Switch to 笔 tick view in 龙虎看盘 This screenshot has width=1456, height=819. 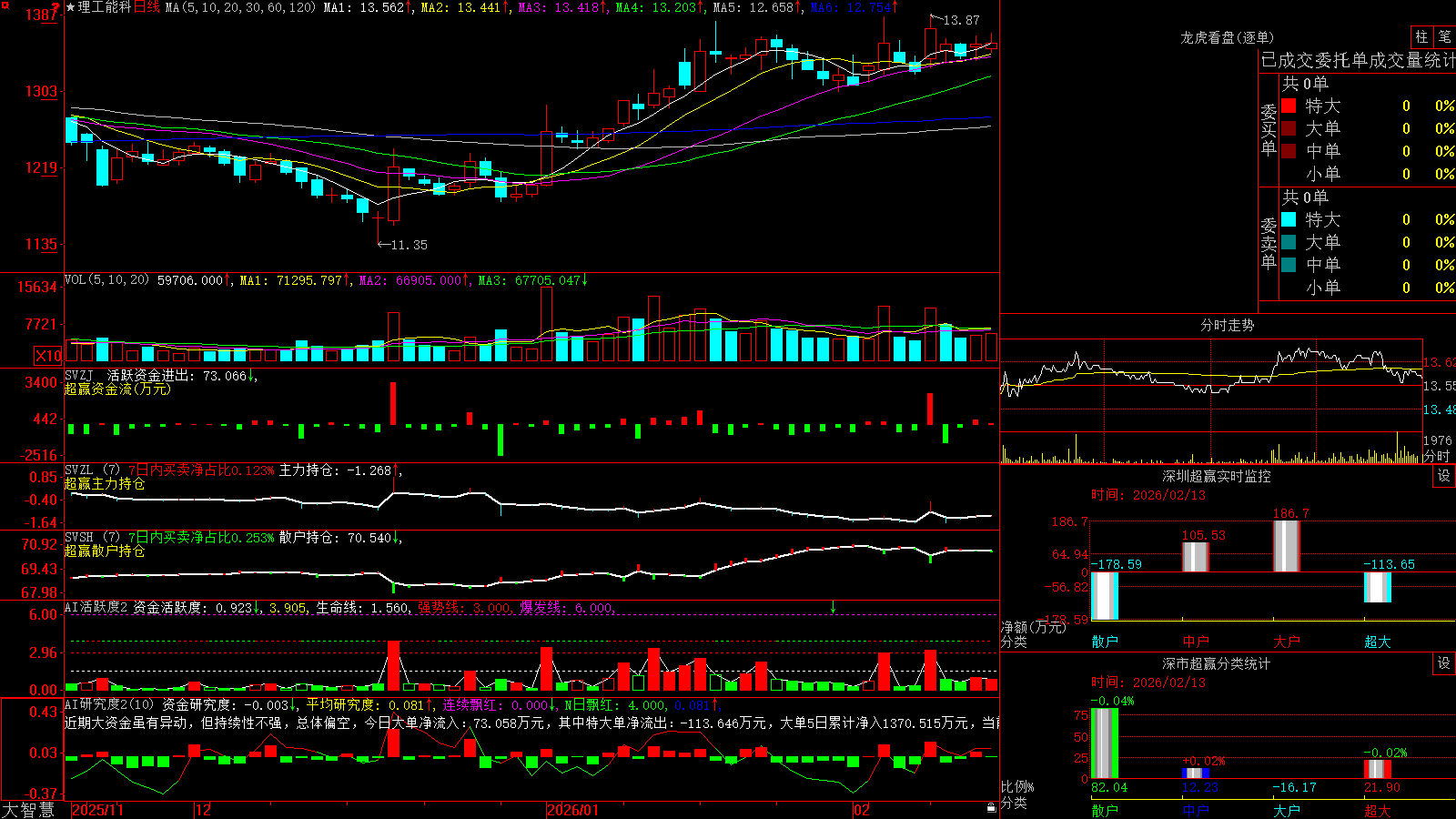point(1445,36)
